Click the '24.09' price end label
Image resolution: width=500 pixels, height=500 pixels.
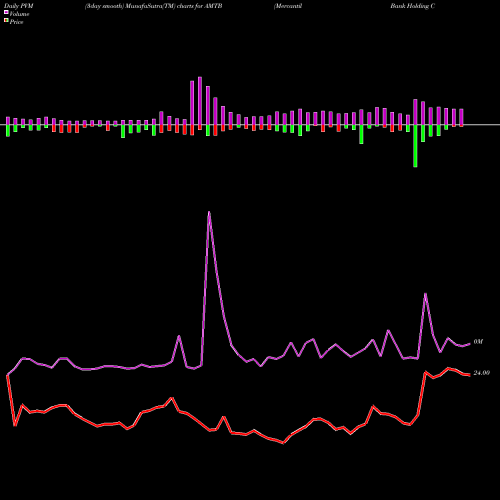coord(482,373)
